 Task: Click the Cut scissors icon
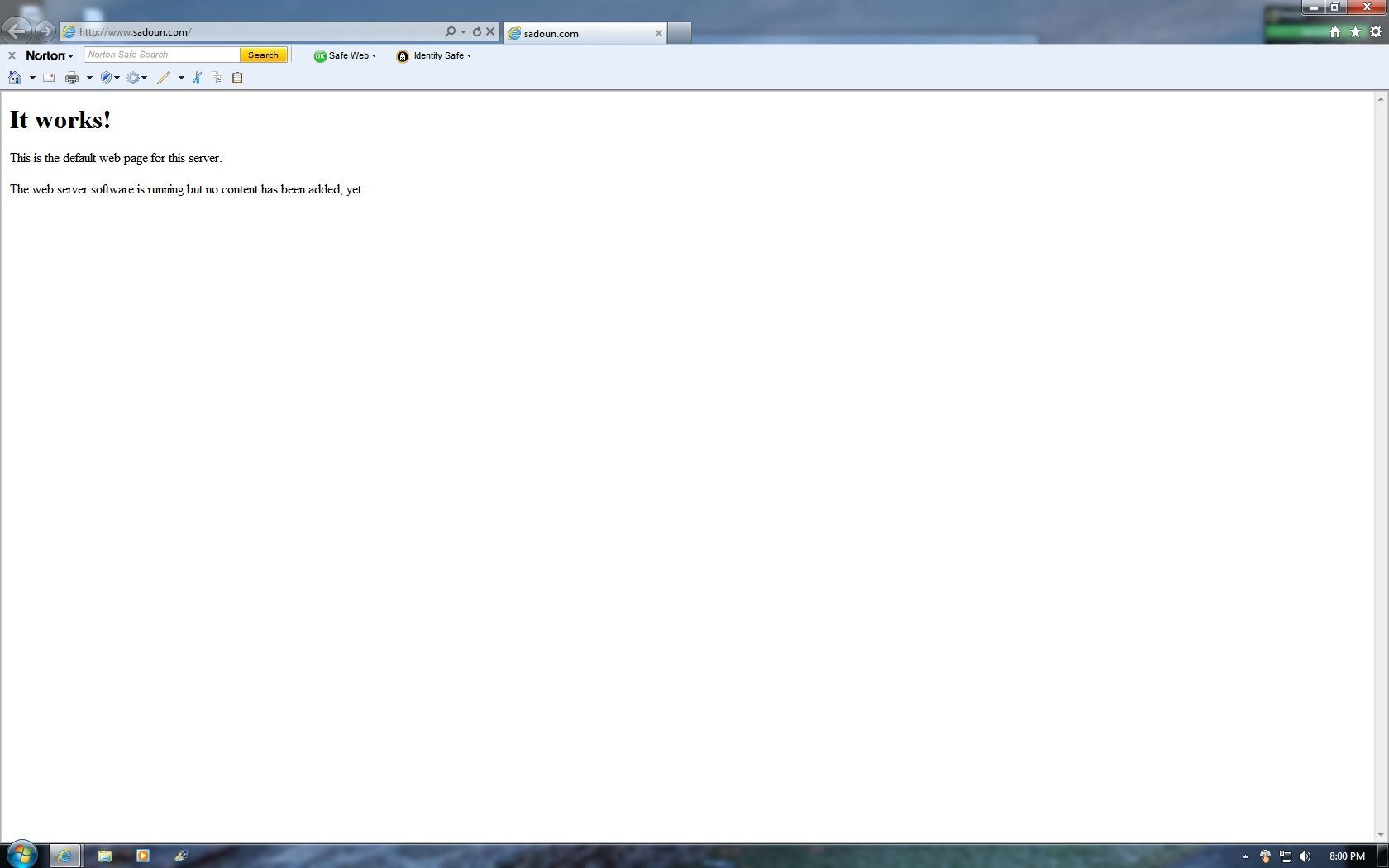(x=197, y=78)
